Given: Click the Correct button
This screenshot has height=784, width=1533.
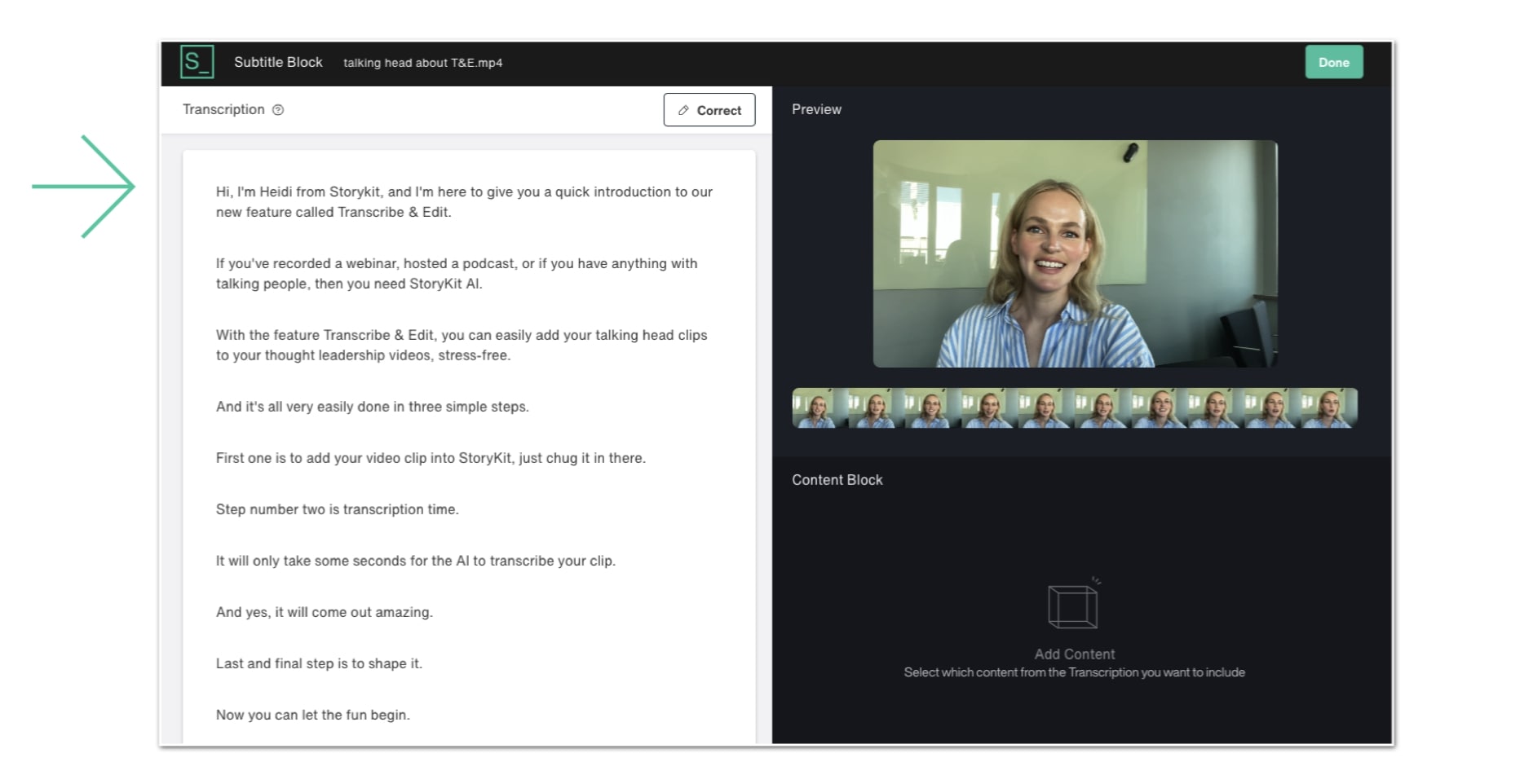Looking at the screenshot, I should click(709, 110).
